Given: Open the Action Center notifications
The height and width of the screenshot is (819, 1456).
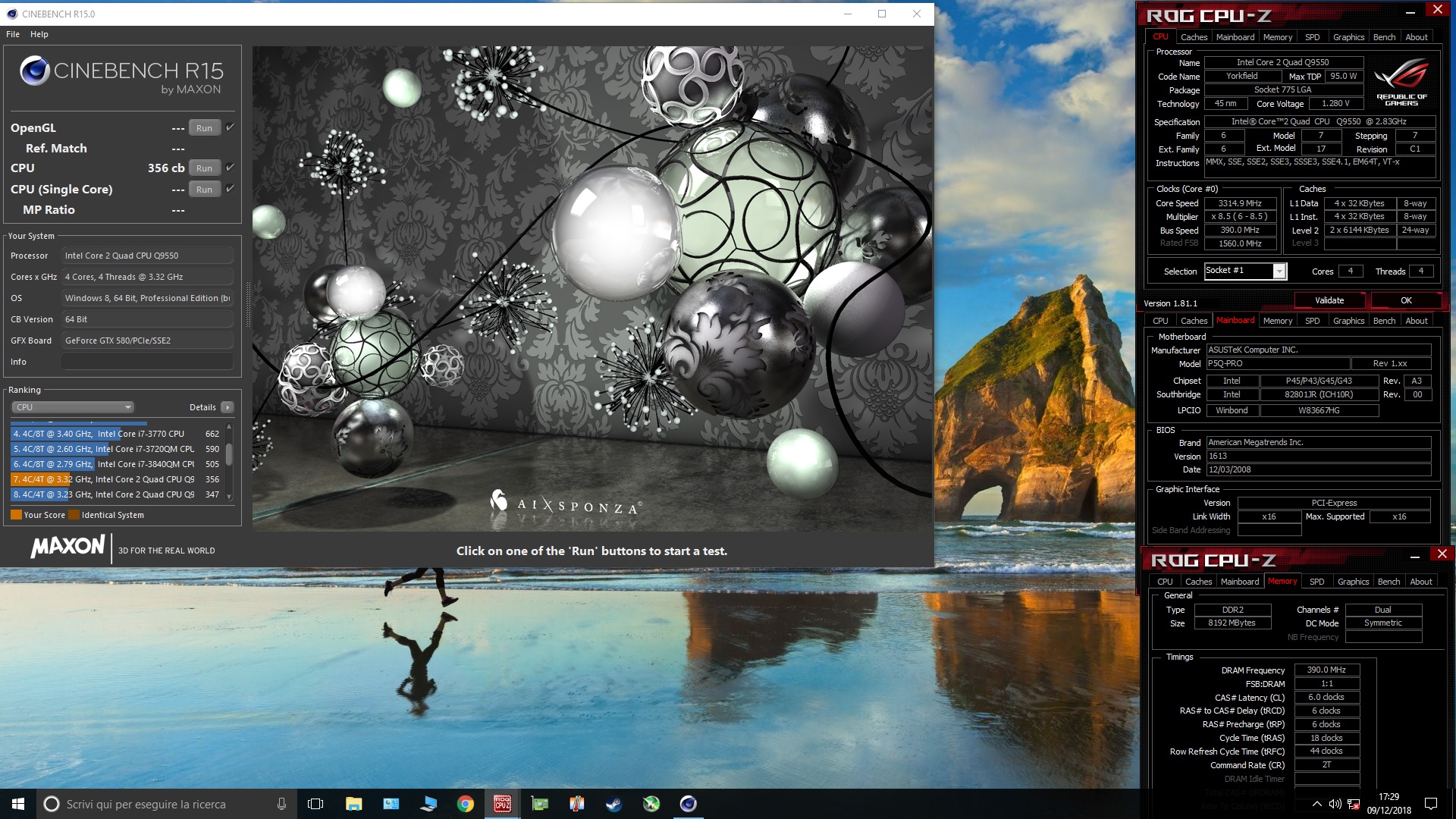Looking at the screenshot, I should (x=1431, y=804).
